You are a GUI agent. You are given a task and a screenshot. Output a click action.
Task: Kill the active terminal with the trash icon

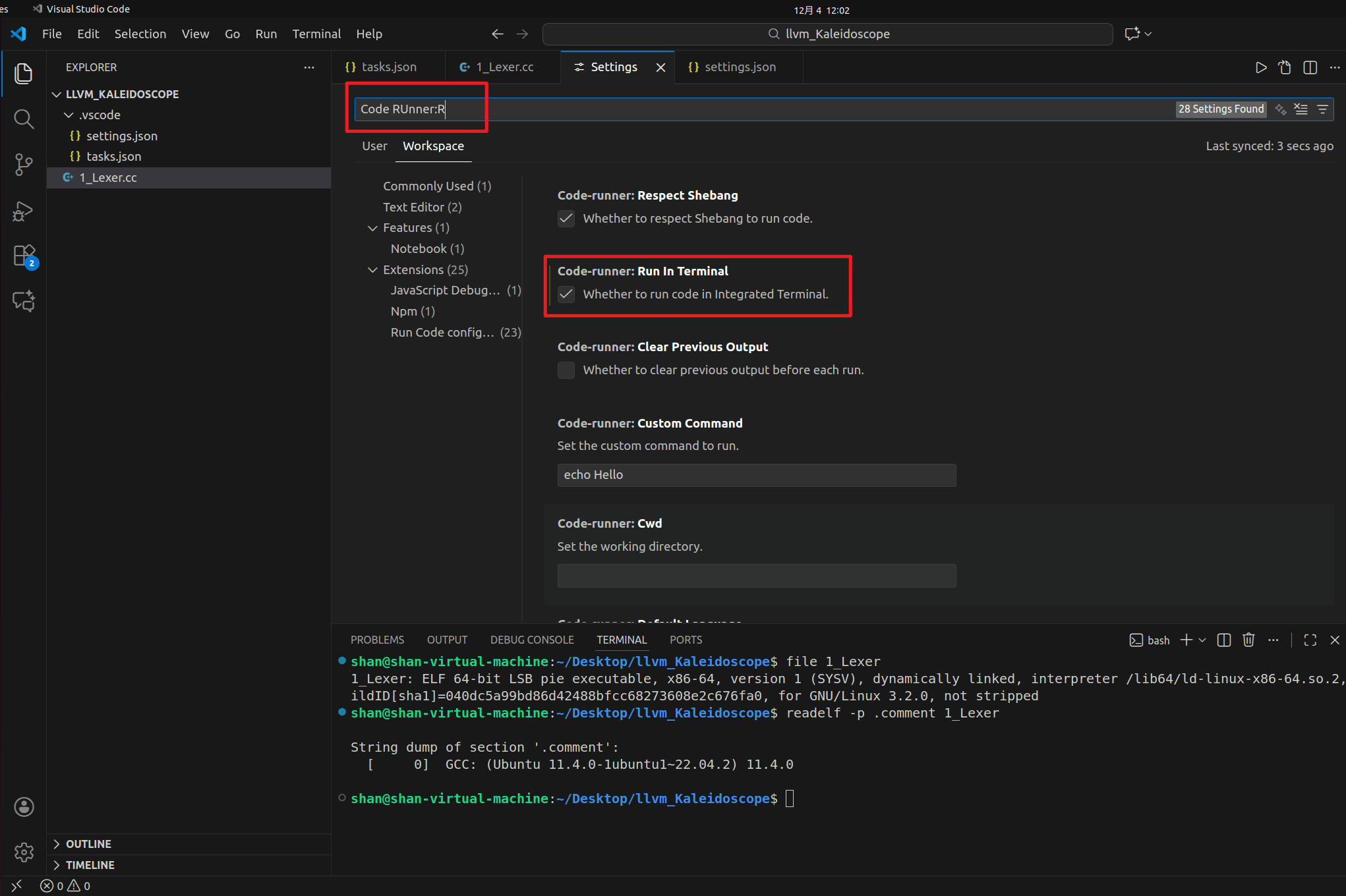[1248, 640]
